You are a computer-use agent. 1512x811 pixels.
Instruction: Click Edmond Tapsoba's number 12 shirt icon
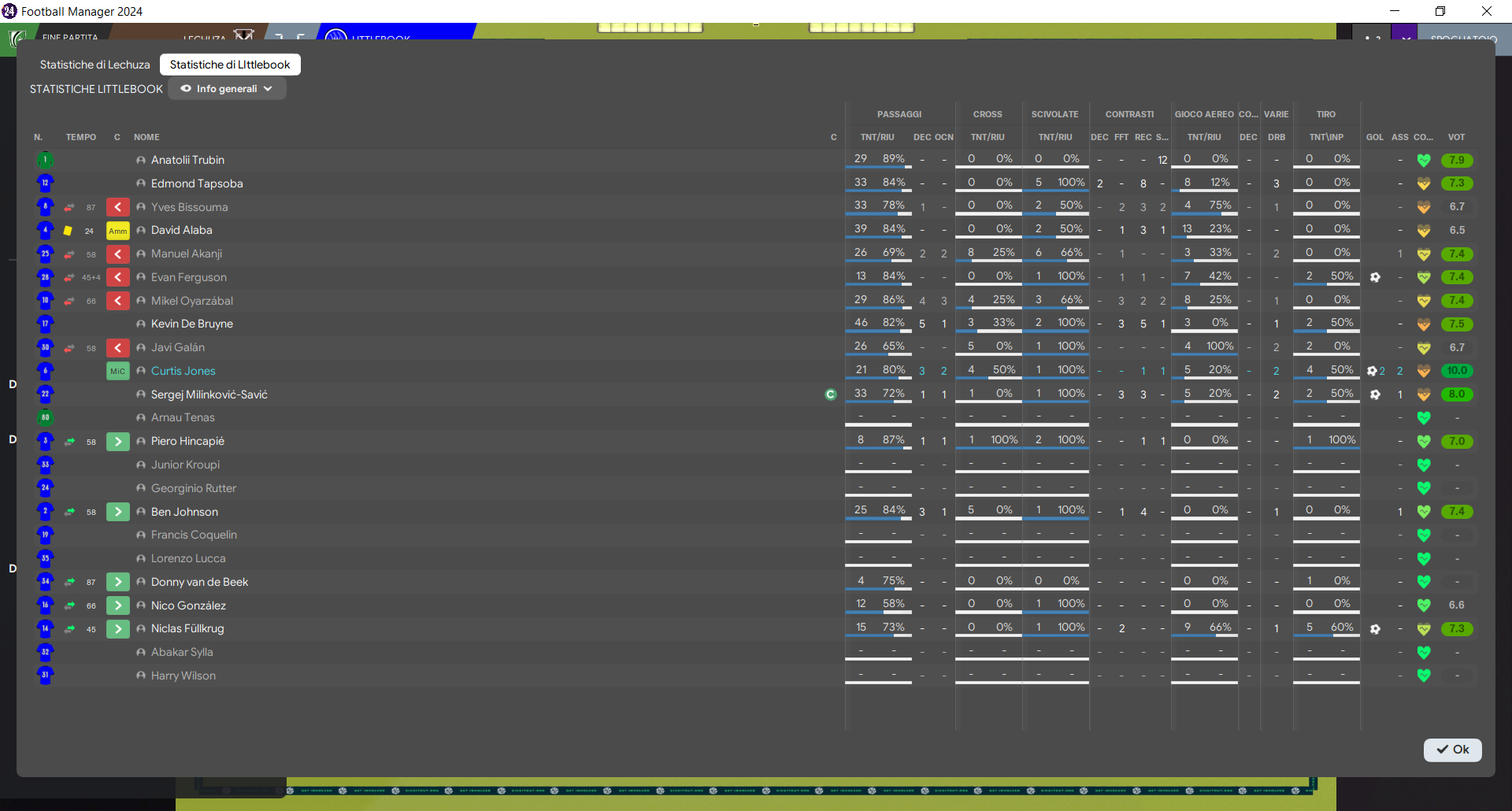tap(45, 183)
